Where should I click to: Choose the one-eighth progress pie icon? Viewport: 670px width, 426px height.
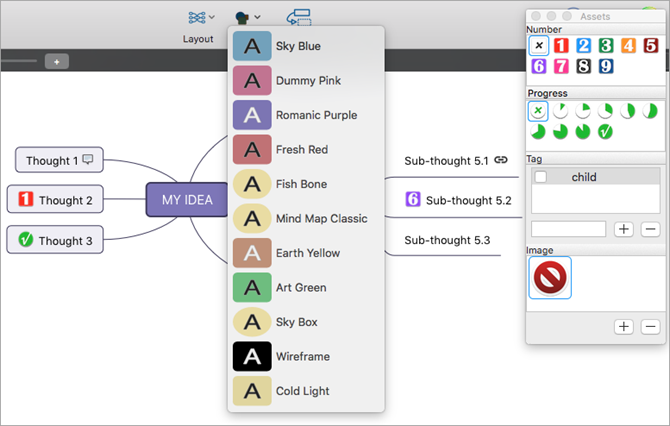click(x=561, y=111)
